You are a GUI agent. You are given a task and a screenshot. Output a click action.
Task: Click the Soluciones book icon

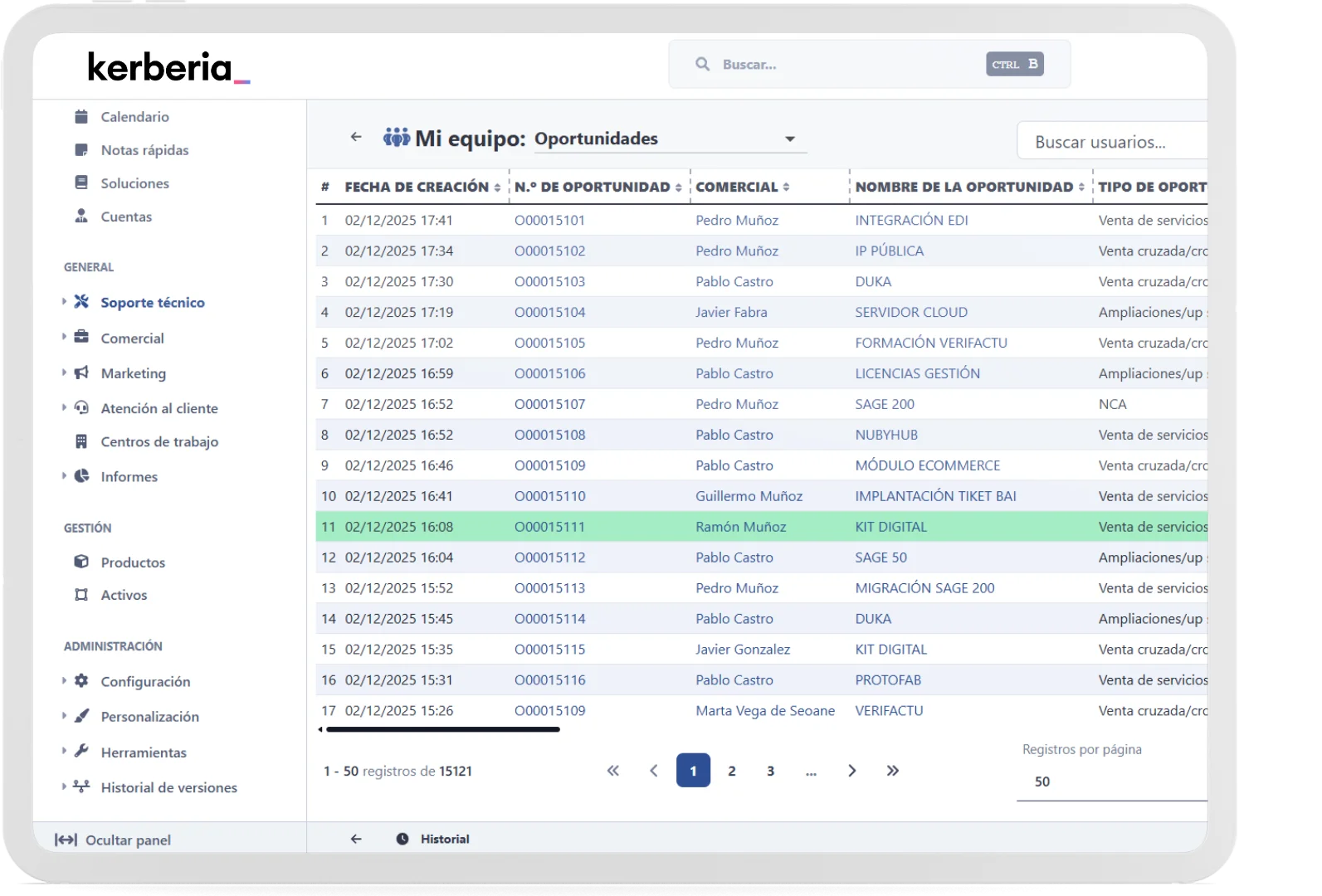pos(81,183)
